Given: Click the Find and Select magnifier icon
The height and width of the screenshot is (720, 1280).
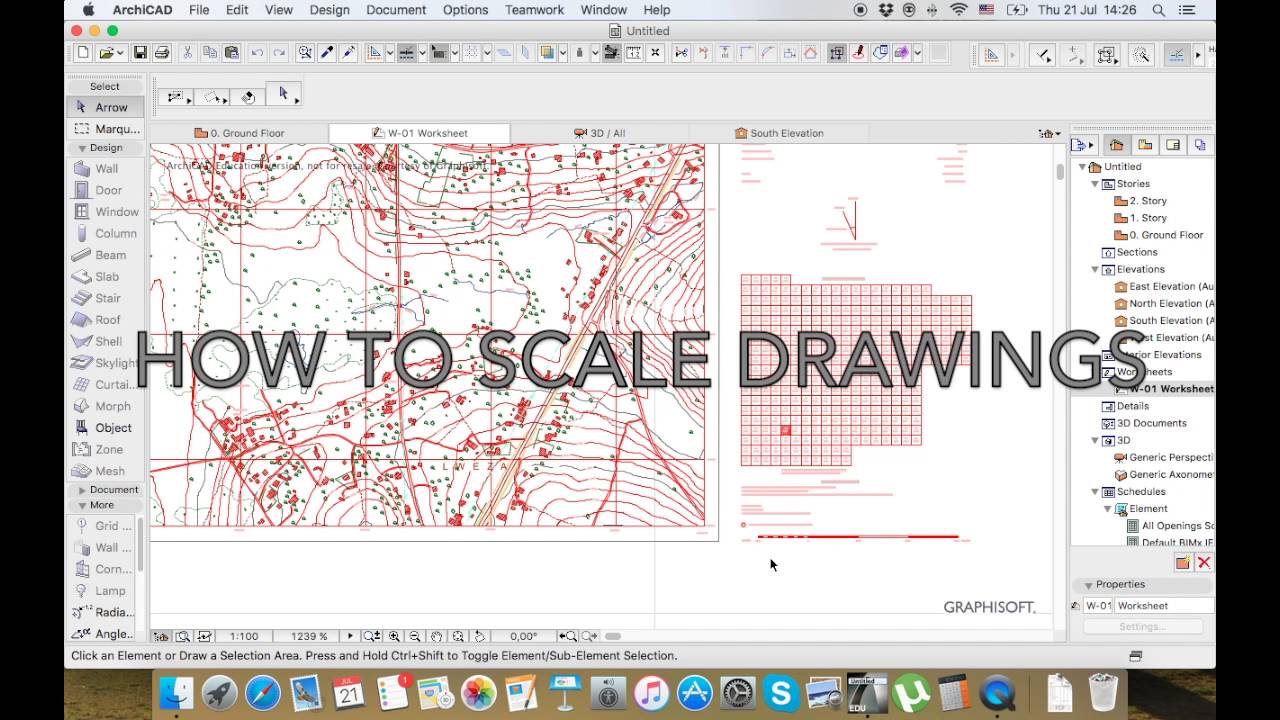Looking at the screenshot, I should click(305, 53).
